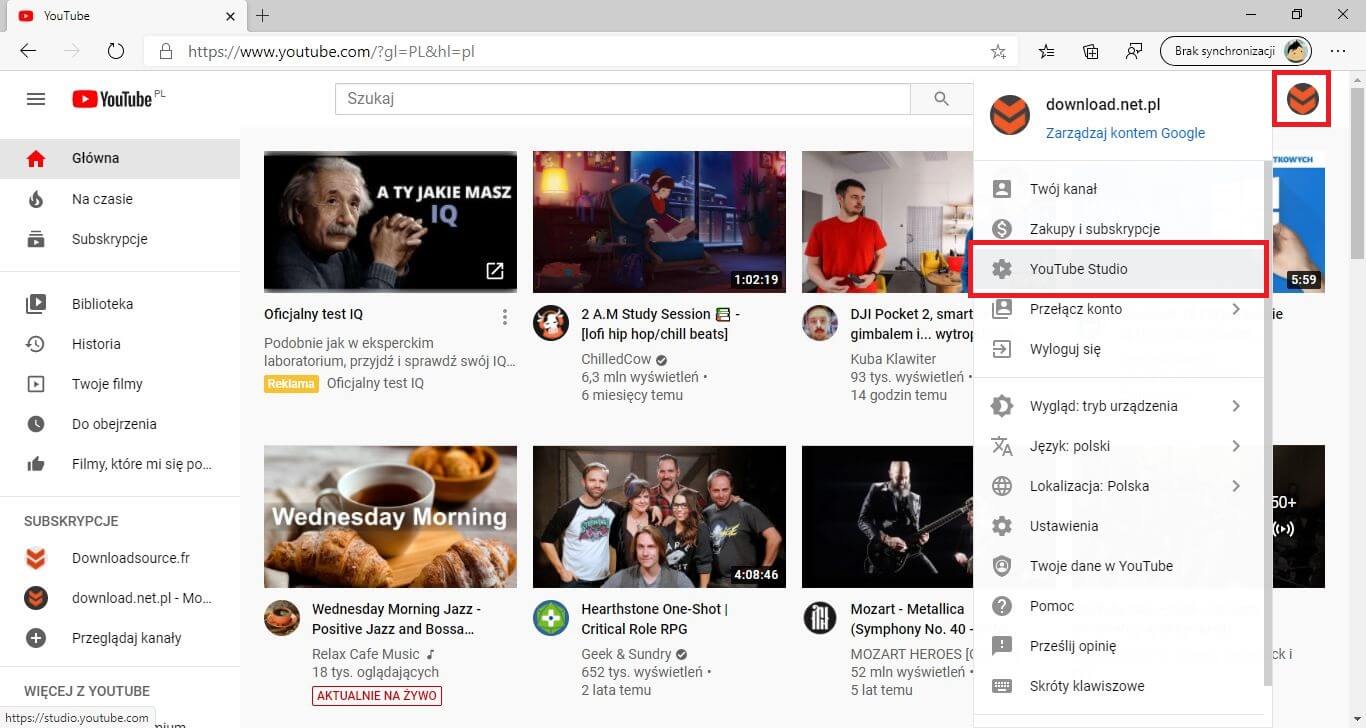Expand Język: polski submenu
Screen dimensions: 1366x728
pyautogui.click(x=1236, y=446)
